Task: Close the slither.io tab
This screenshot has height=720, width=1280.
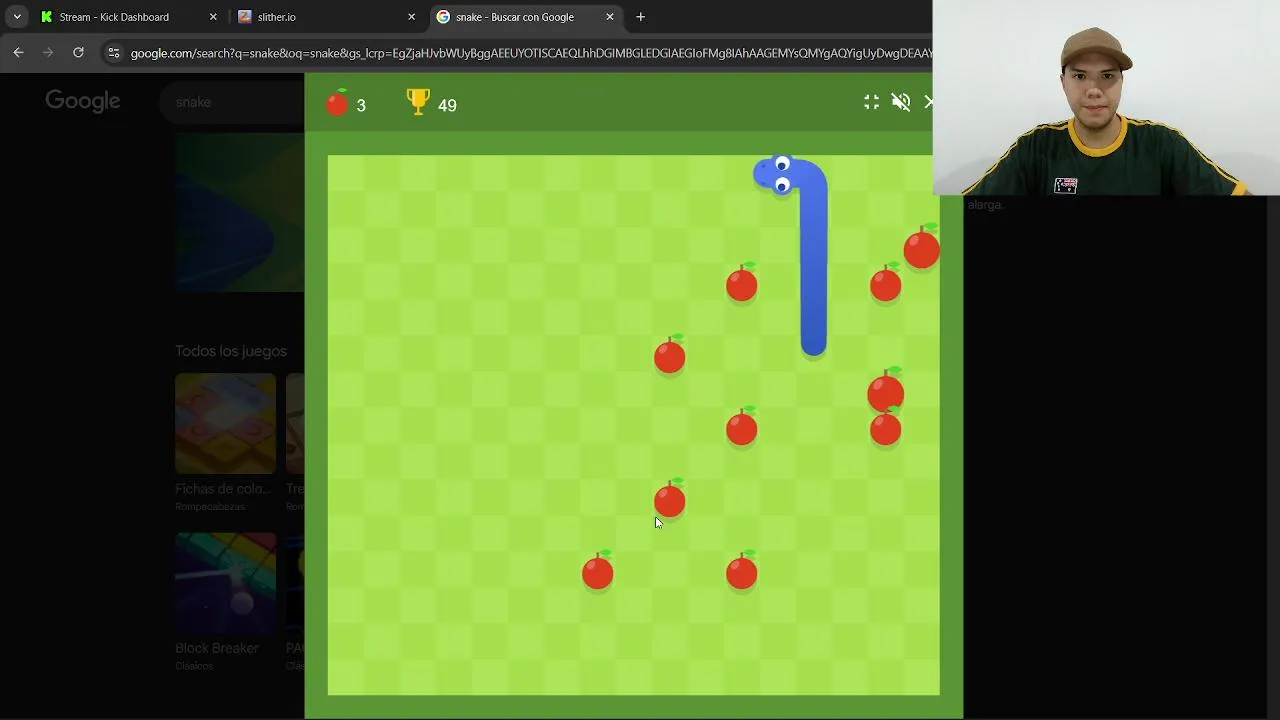Action: [x=411, y=17]
